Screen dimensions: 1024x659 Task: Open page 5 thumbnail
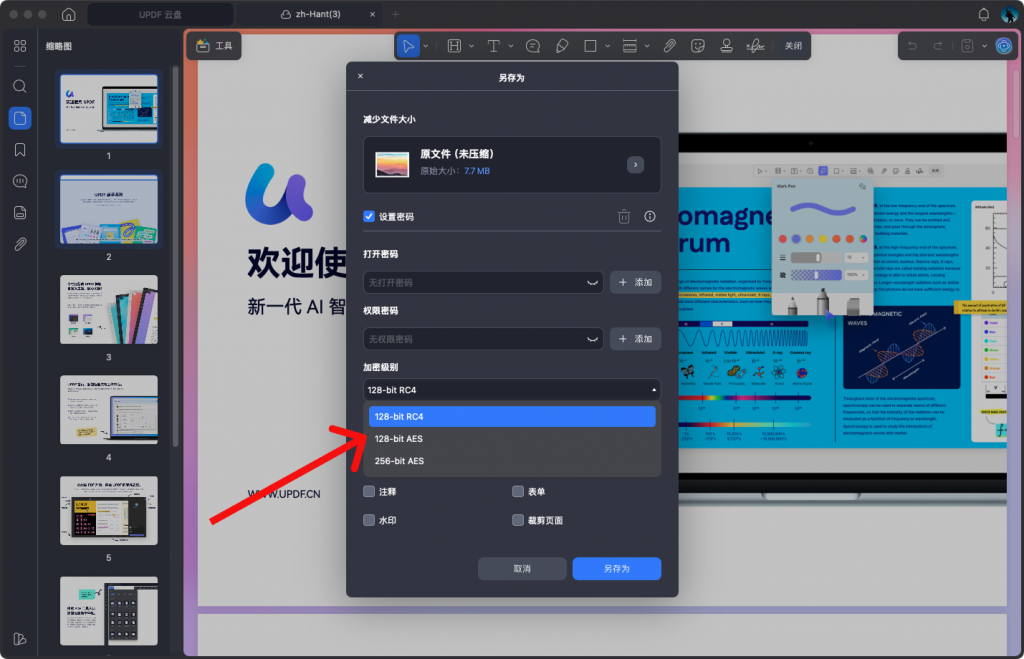click(x=108, y=511)
